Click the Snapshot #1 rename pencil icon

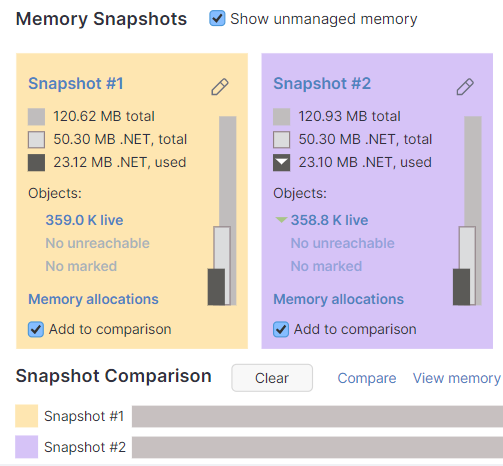(220, 87)
